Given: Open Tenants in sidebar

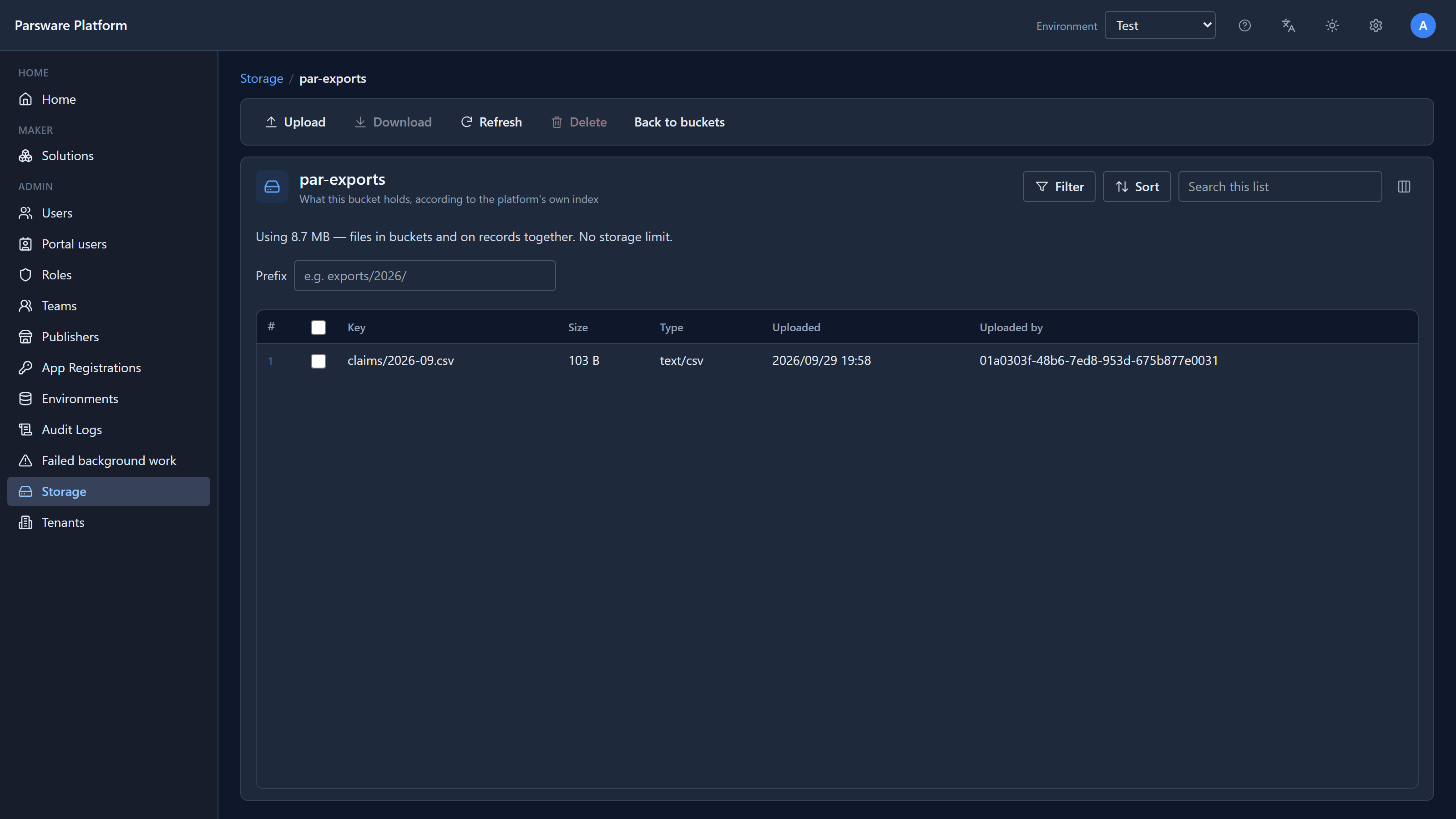Looking at the screenshot, I should click(x=109, y=522).
